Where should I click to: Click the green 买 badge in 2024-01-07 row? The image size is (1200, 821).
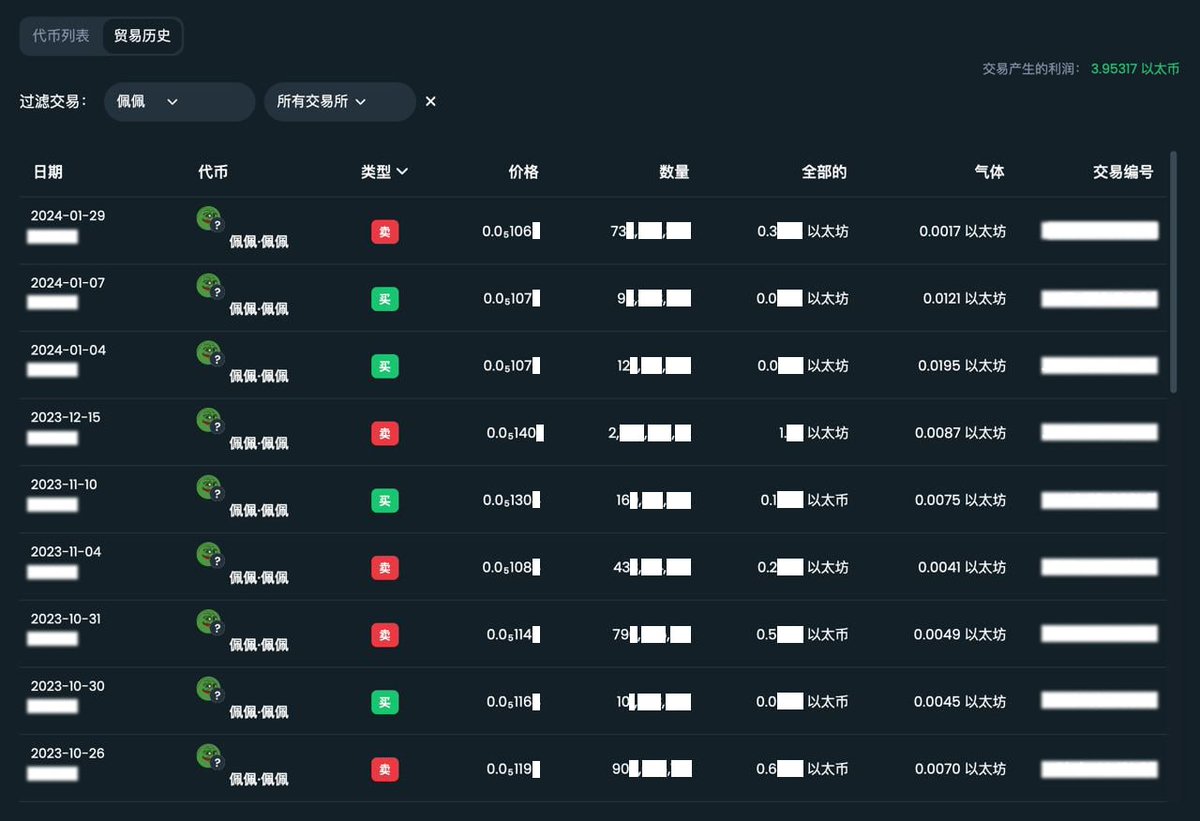(385, 299)
